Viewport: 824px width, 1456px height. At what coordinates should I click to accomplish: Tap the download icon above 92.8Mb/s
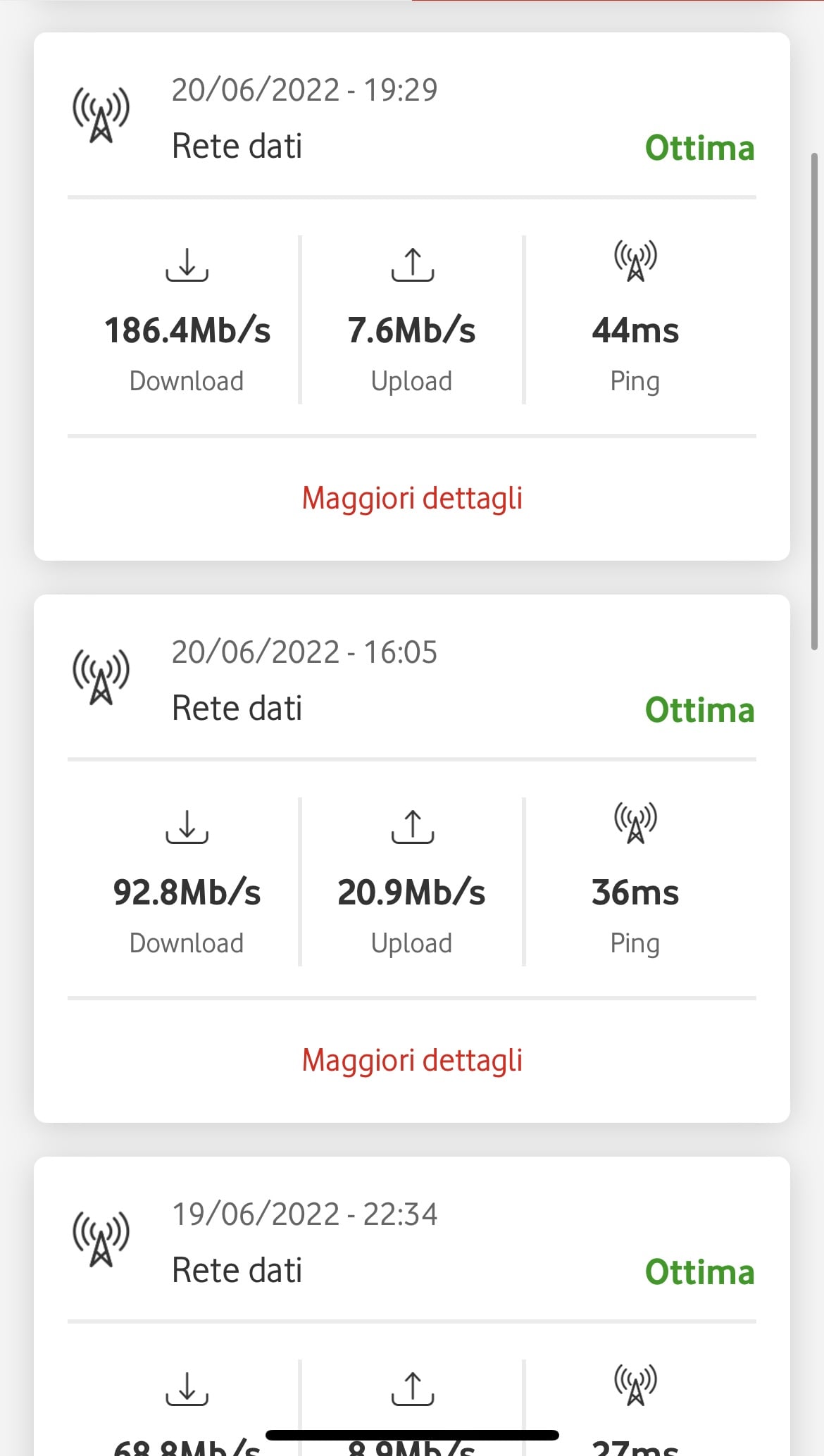187,827
